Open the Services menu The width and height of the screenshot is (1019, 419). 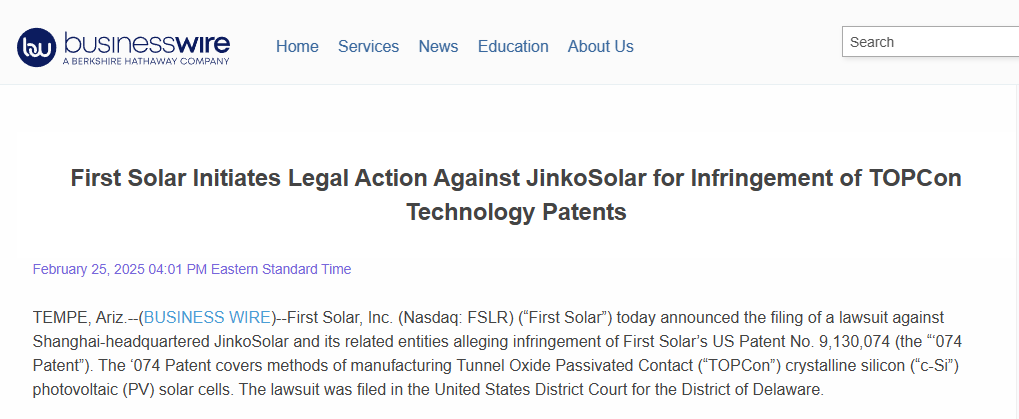[368, 47]
